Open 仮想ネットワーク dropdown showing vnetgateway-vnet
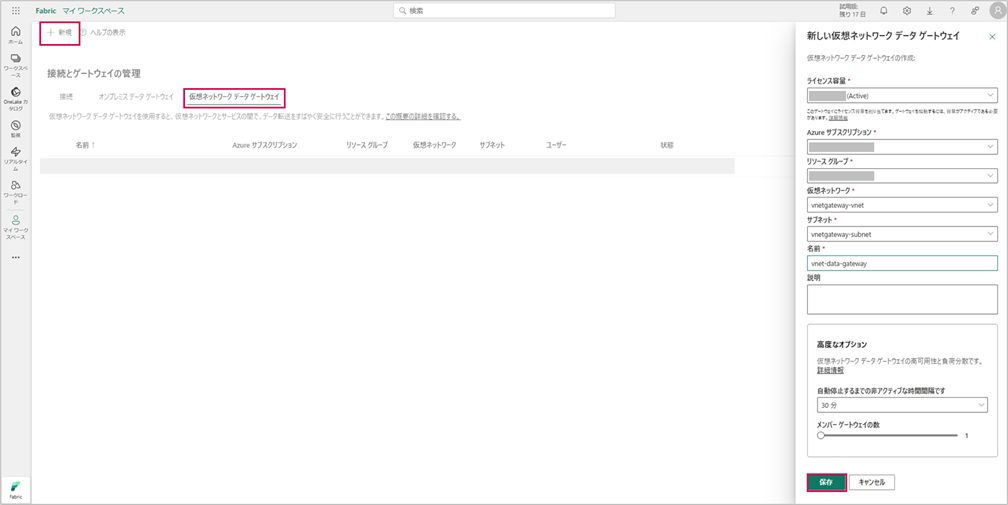 click(902, 206)
